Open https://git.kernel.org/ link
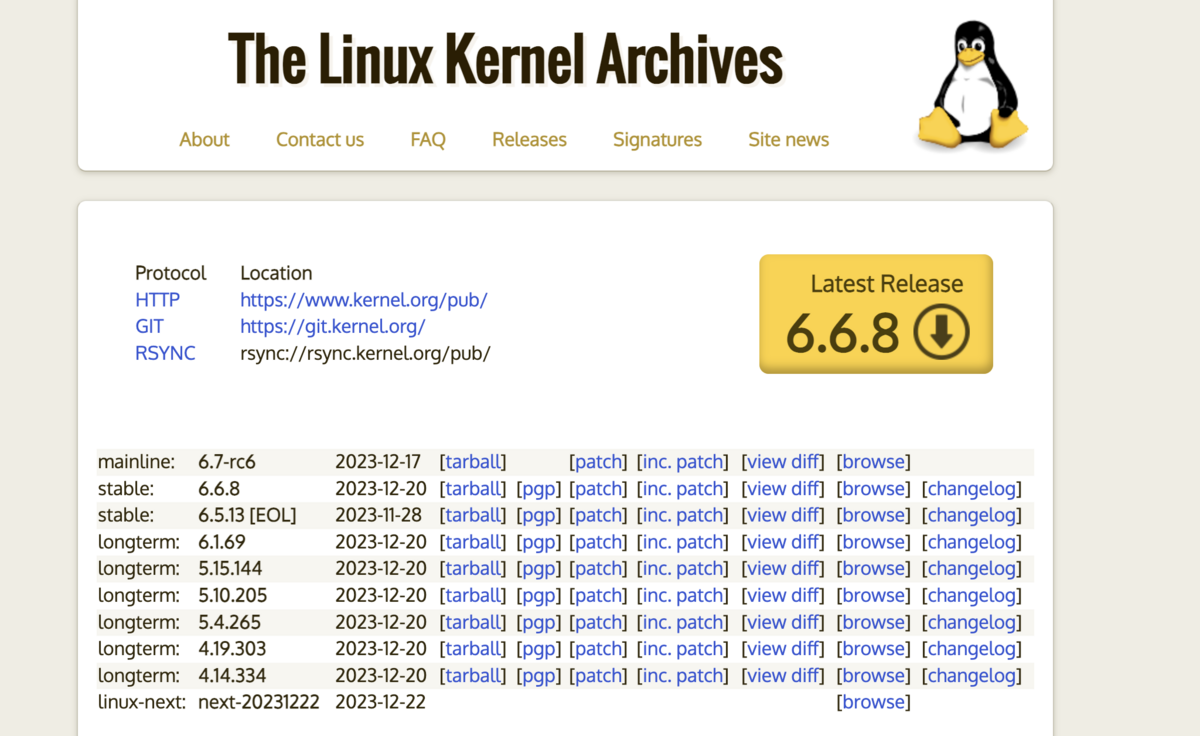The width and height of the screenshot is (1200, 736). 333,326
